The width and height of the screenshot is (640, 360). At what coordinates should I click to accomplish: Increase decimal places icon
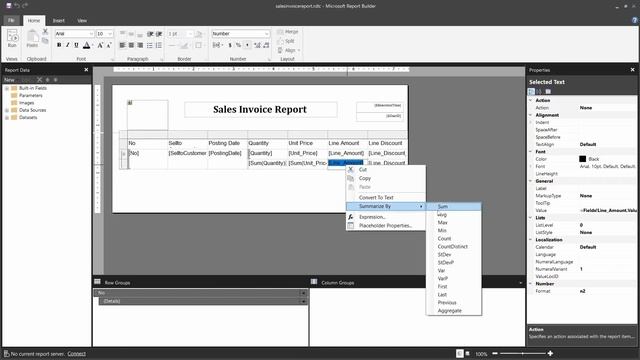coord(257,45)
